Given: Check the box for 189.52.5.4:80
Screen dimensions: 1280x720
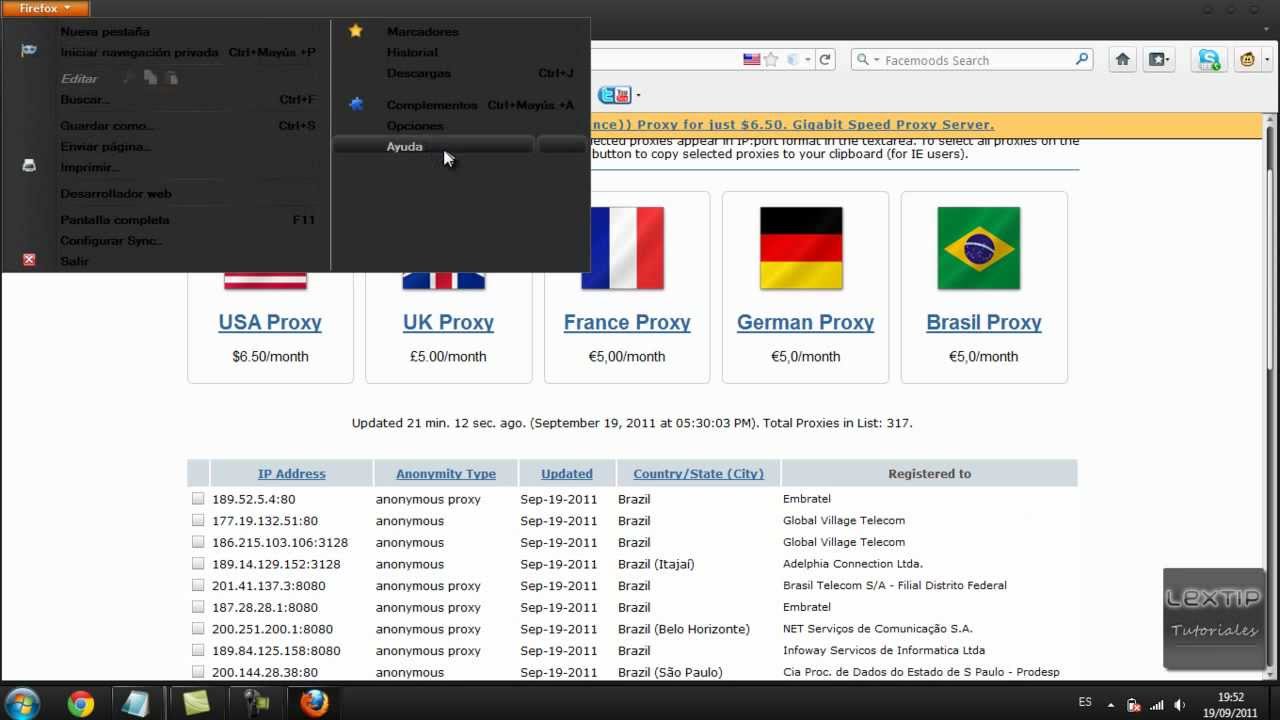Looking at the screenshot, I should (x=198, y=498).
